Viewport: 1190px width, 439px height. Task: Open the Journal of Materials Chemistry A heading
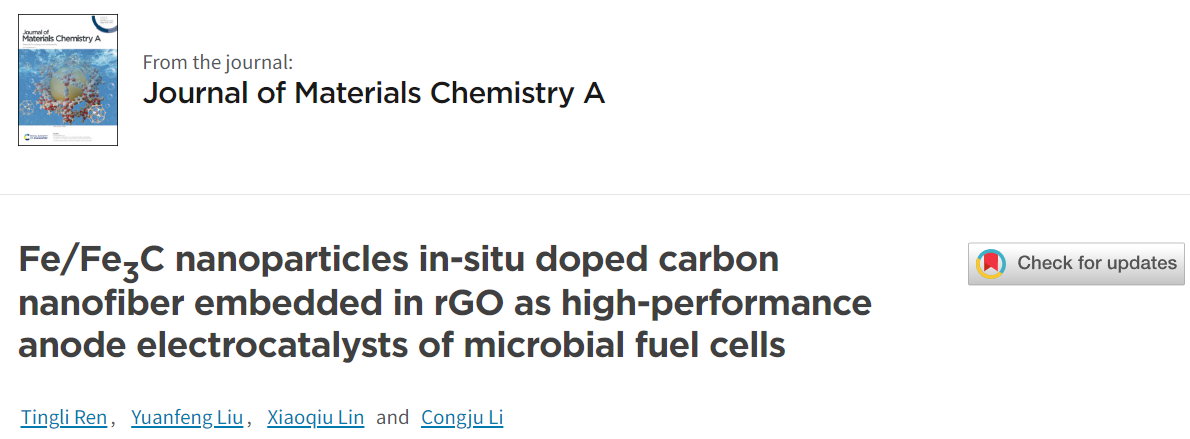pos(373,93)
